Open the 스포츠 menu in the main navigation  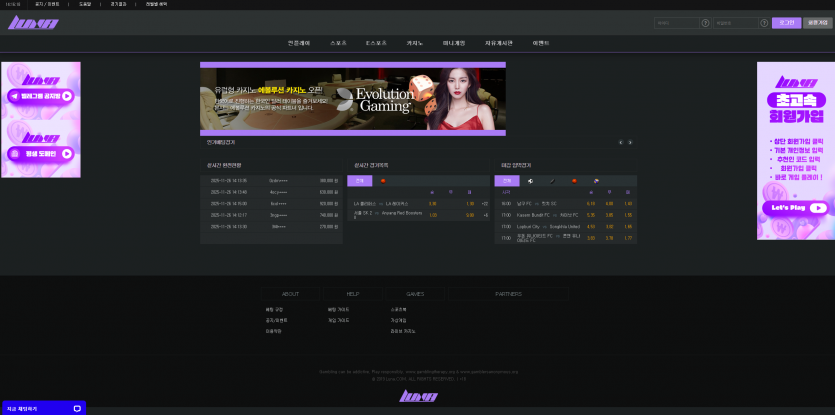(x=338, y=43)
